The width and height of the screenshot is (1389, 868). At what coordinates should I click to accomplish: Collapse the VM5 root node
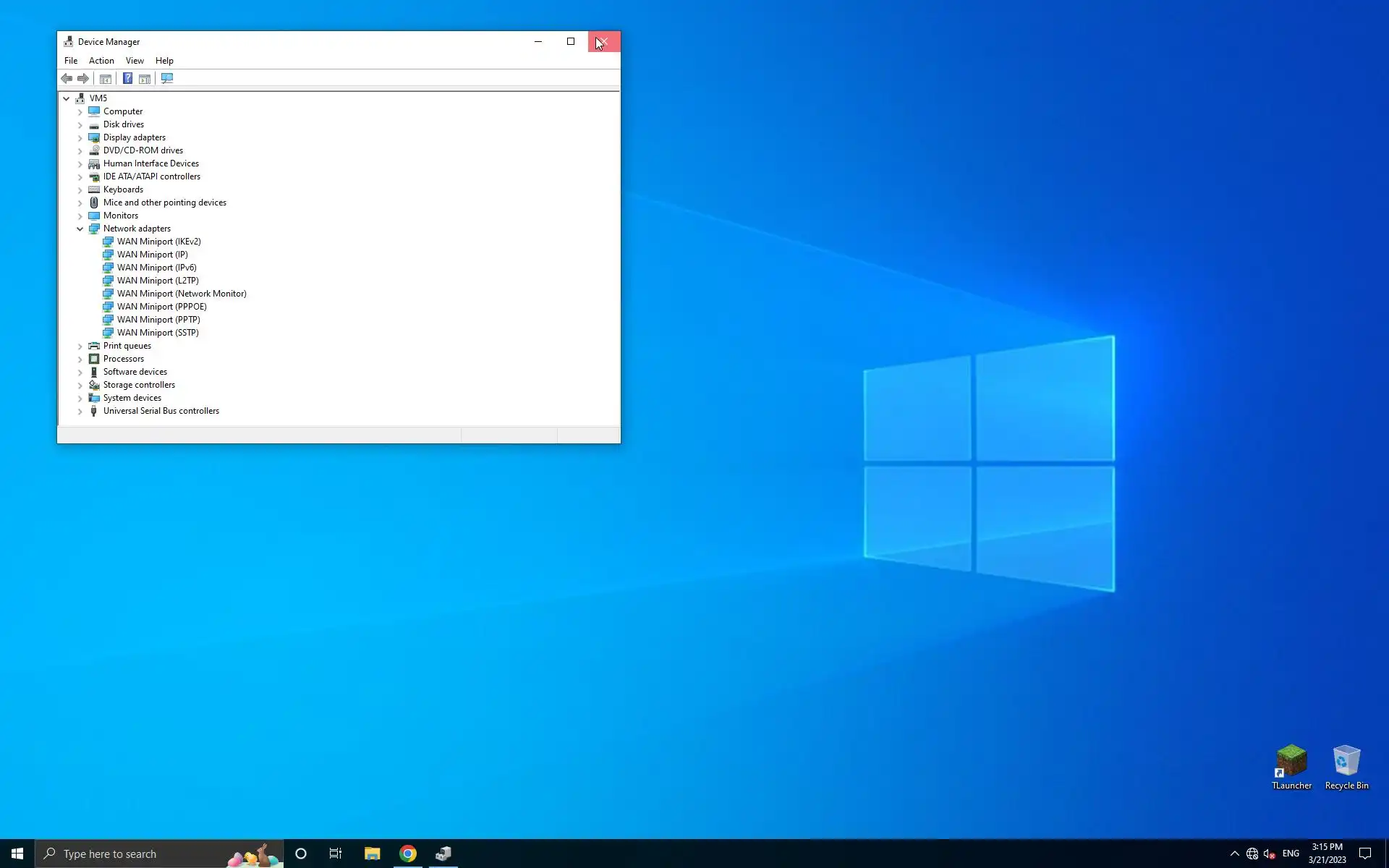[67, 98]
